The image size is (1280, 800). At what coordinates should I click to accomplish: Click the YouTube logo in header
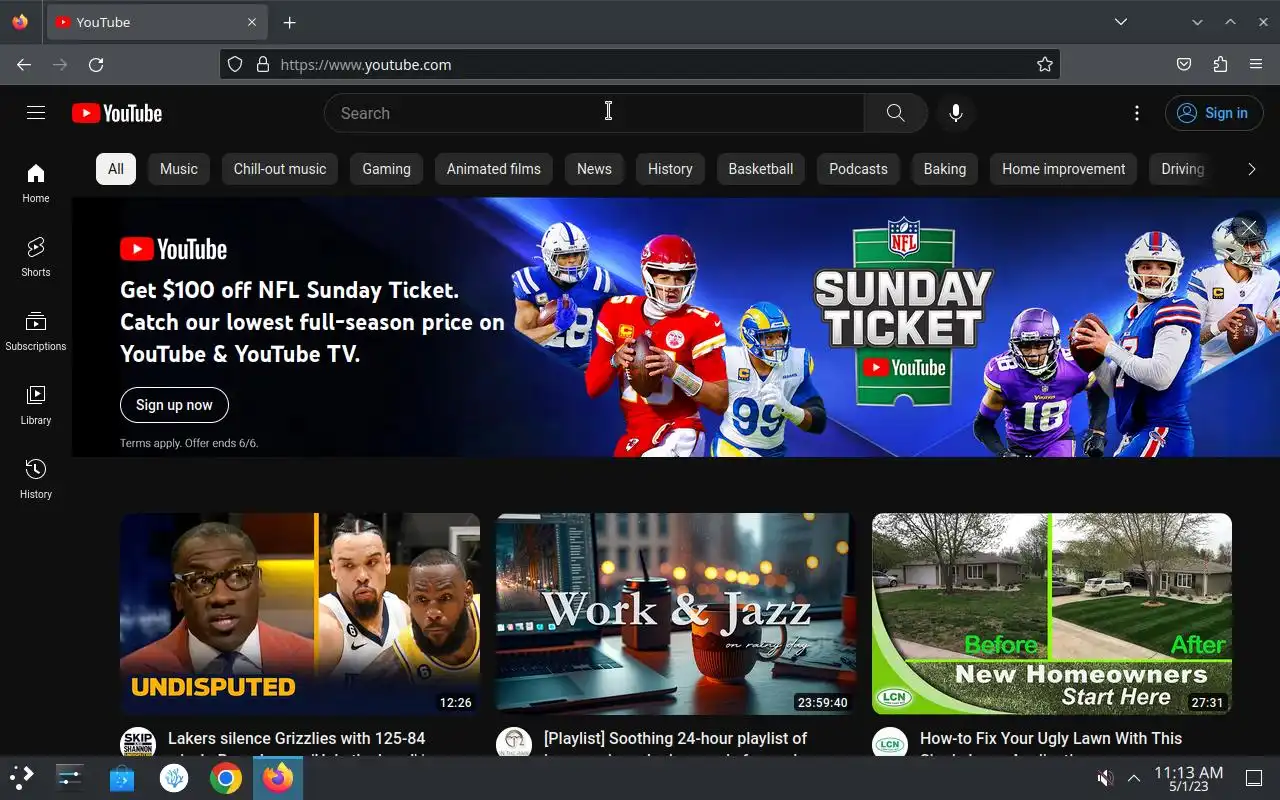pos(117,113)
